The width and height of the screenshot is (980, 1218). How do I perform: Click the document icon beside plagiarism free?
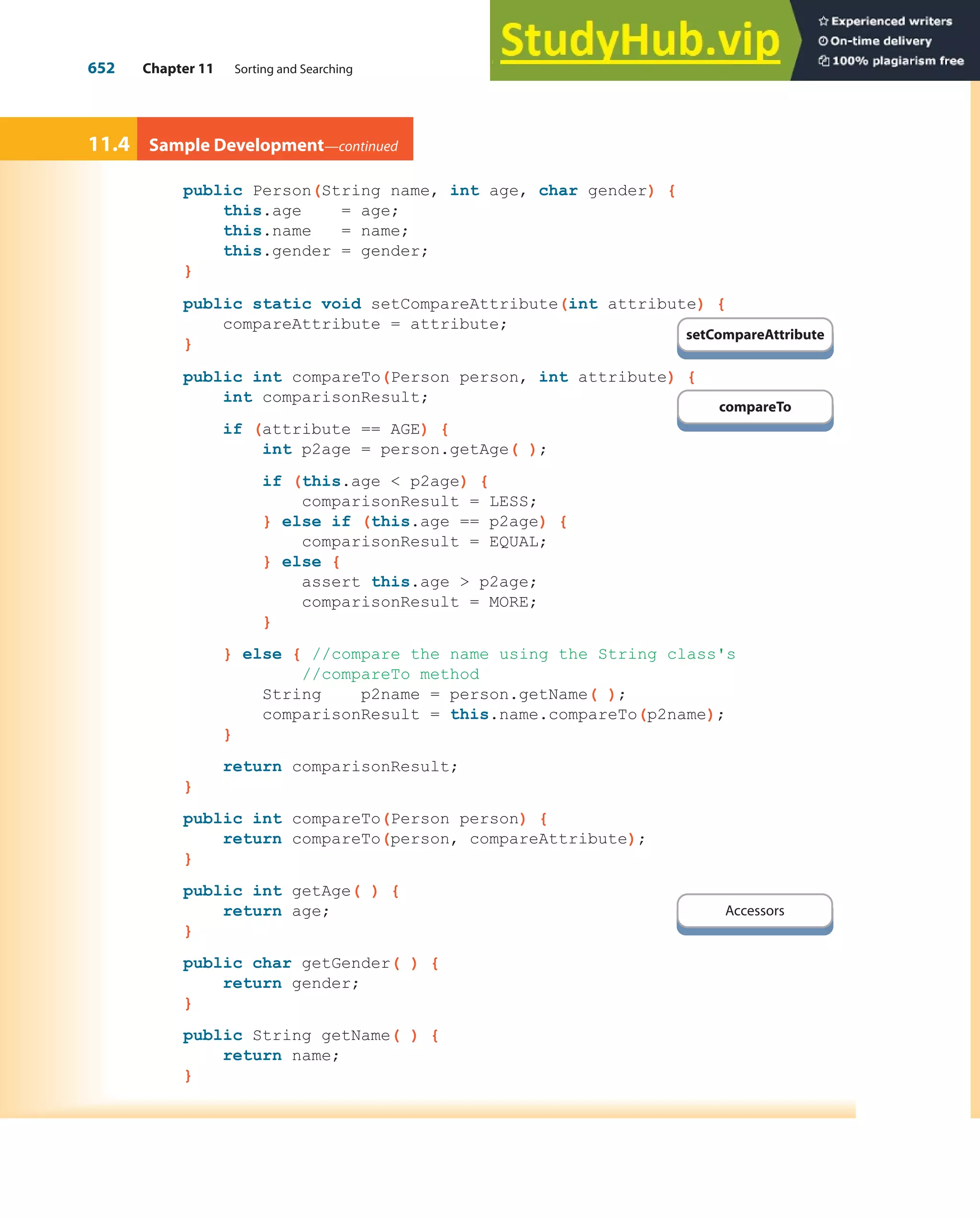pyautogui.click(x=824, y=61)
